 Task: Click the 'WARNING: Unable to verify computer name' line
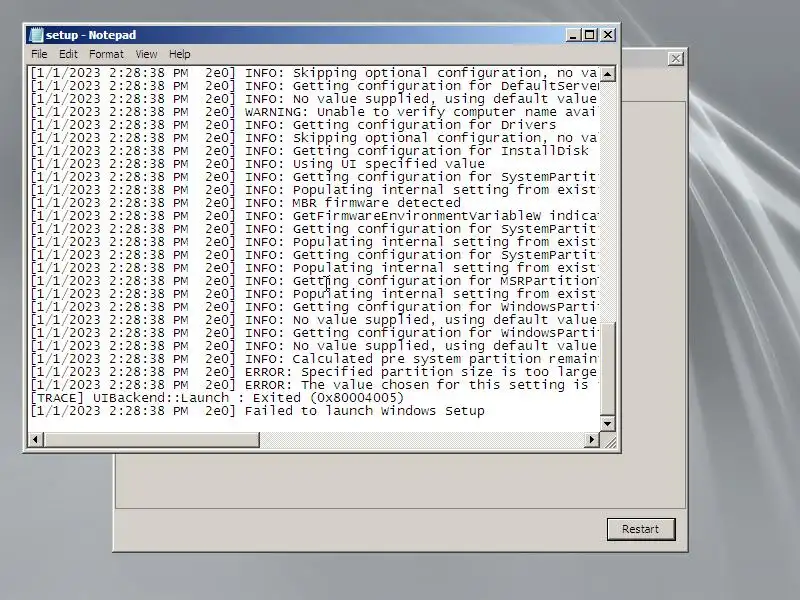click(314, 112)
